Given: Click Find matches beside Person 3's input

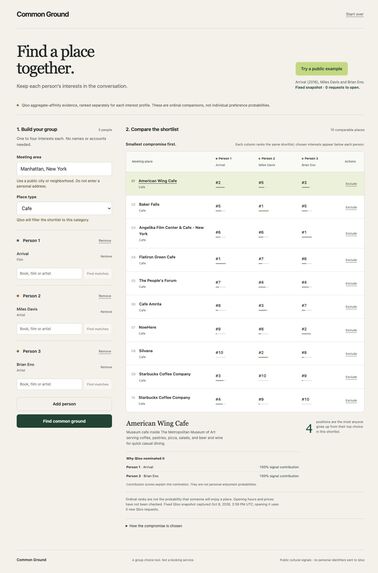Looking at the screenshot, I should click(x=98, y=384).
